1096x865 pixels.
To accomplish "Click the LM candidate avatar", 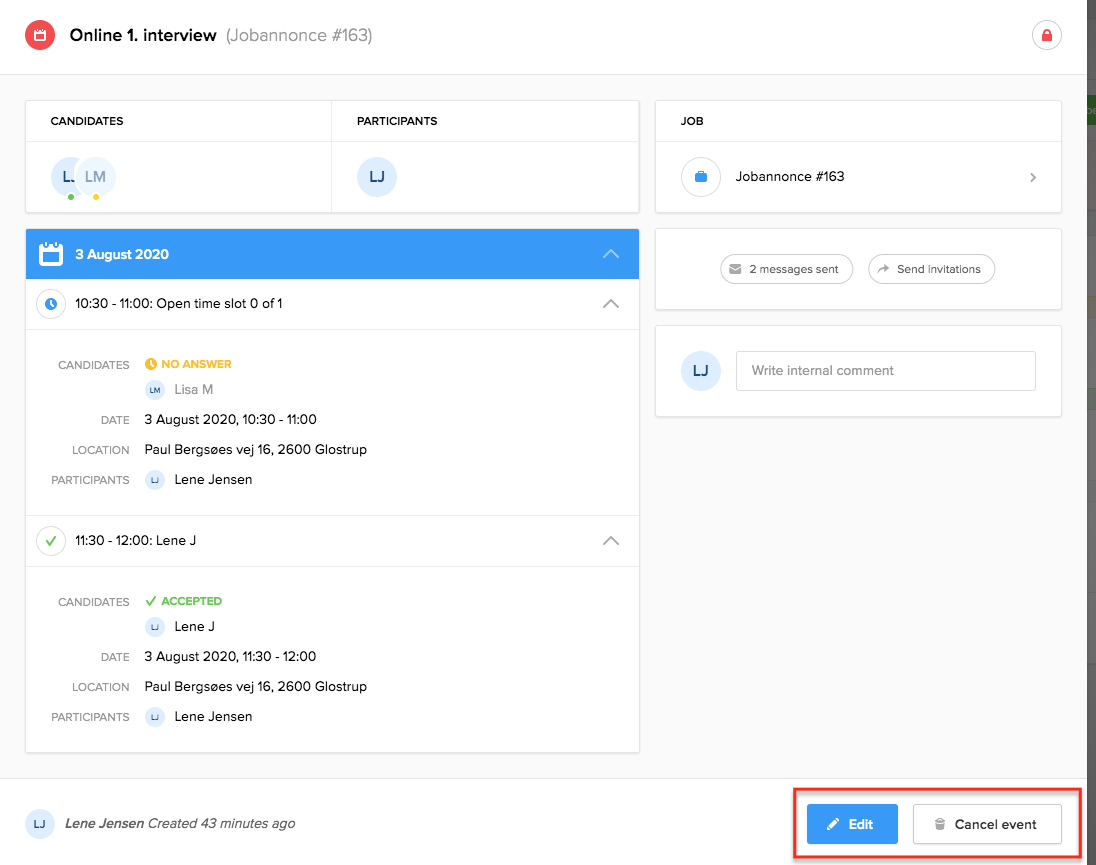I will coord(98,177).
